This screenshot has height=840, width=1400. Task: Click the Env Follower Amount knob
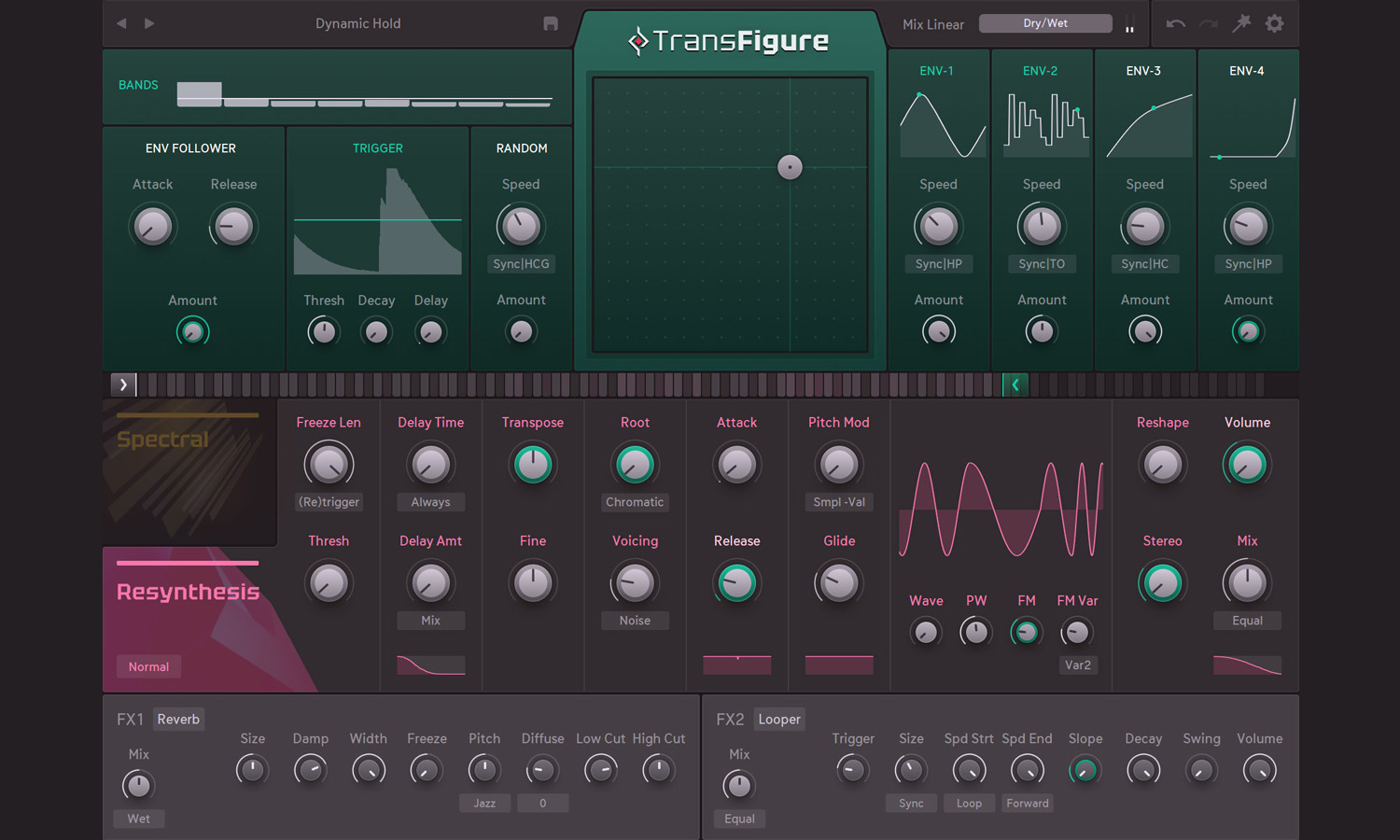point(192,331)
